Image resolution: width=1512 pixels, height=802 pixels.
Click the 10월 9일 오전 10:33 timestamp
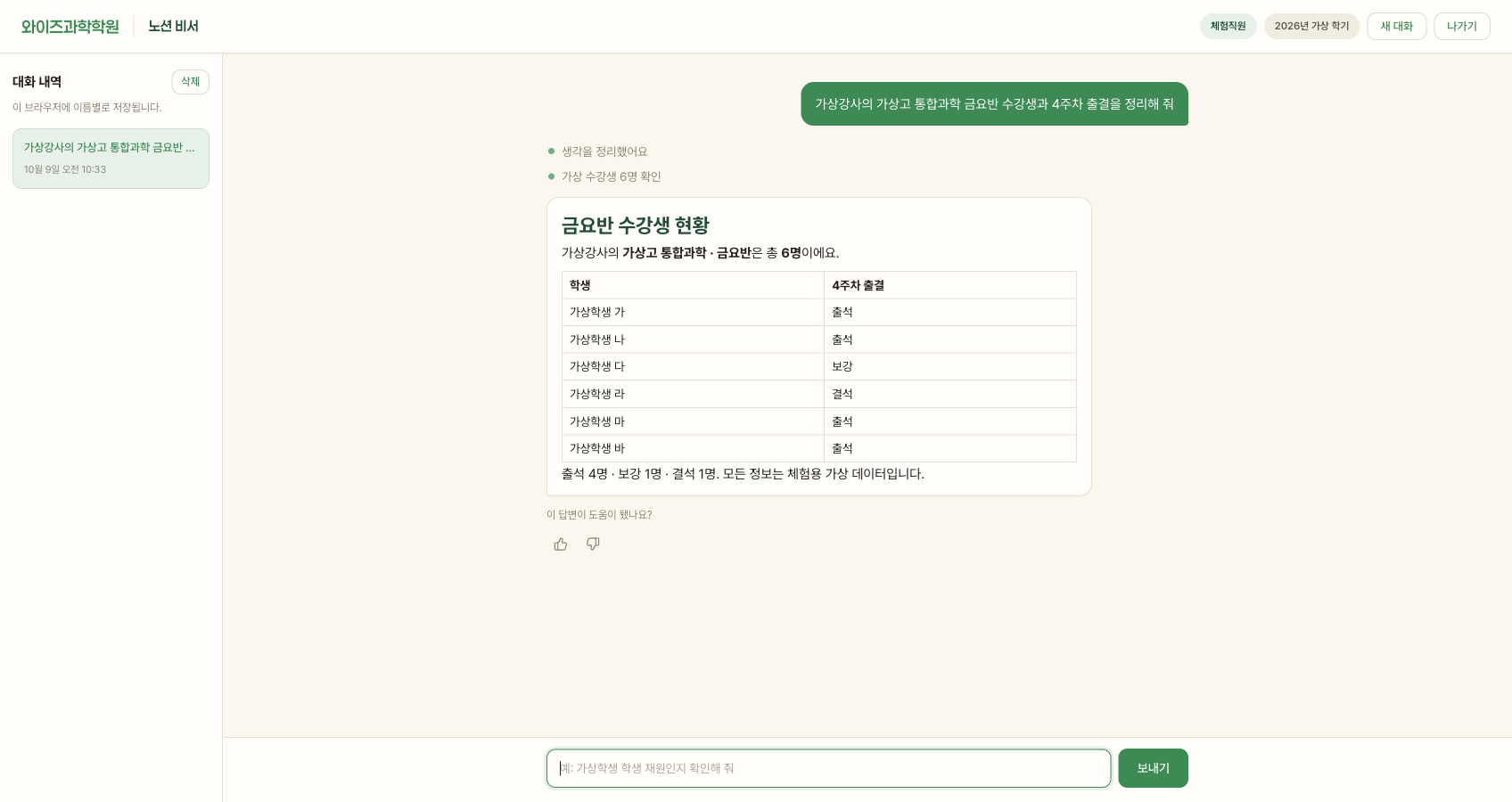tap(65, 169)
